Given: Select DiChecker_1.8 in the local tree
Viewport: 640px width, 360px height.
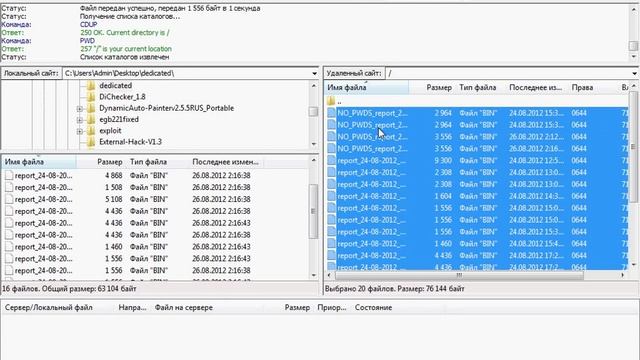Looking at the screenshot, I should click(122, 97).
